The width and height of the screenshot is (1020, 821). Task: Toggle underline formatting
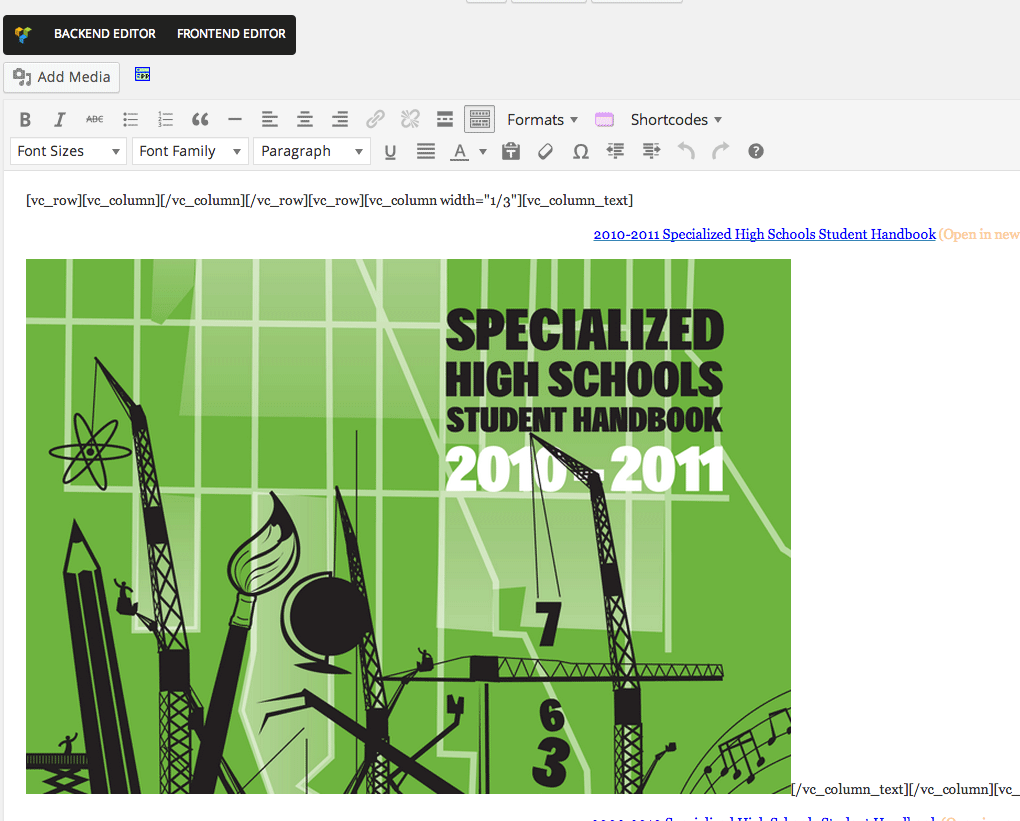click(390, 152)
